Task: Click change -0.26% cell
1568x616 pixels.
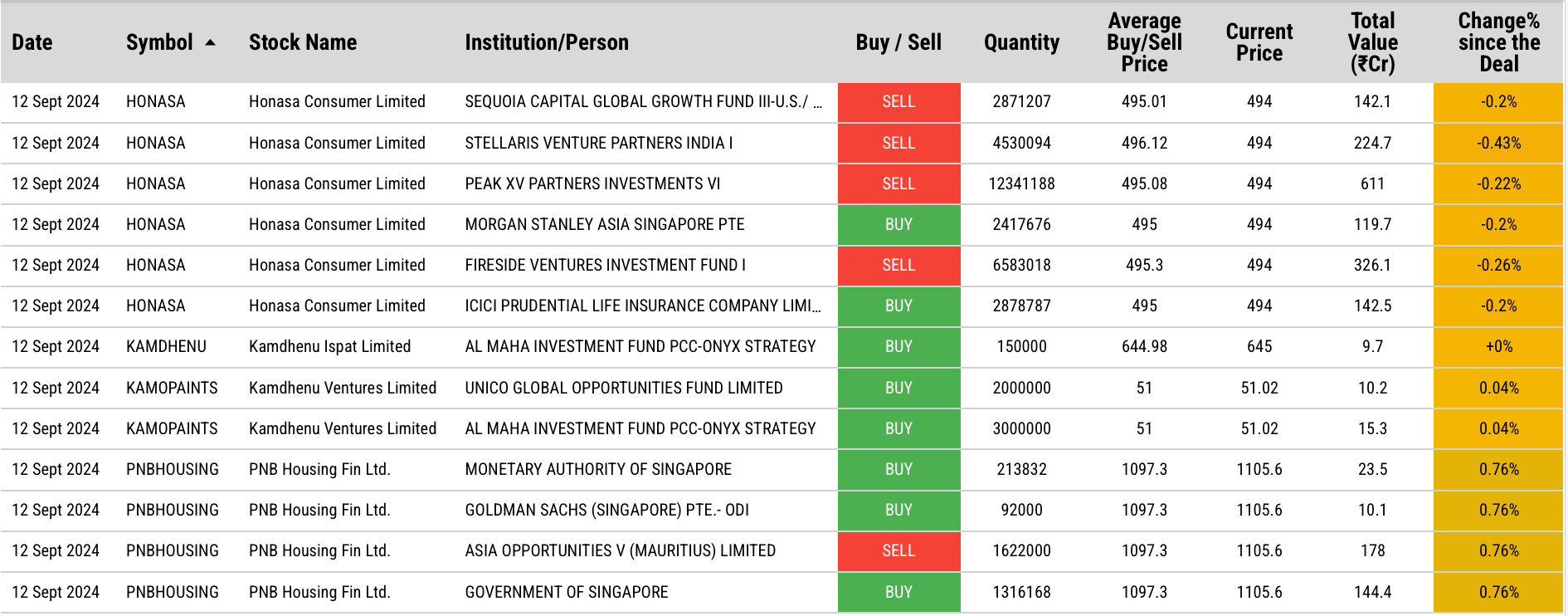Action: point(1498,265)
